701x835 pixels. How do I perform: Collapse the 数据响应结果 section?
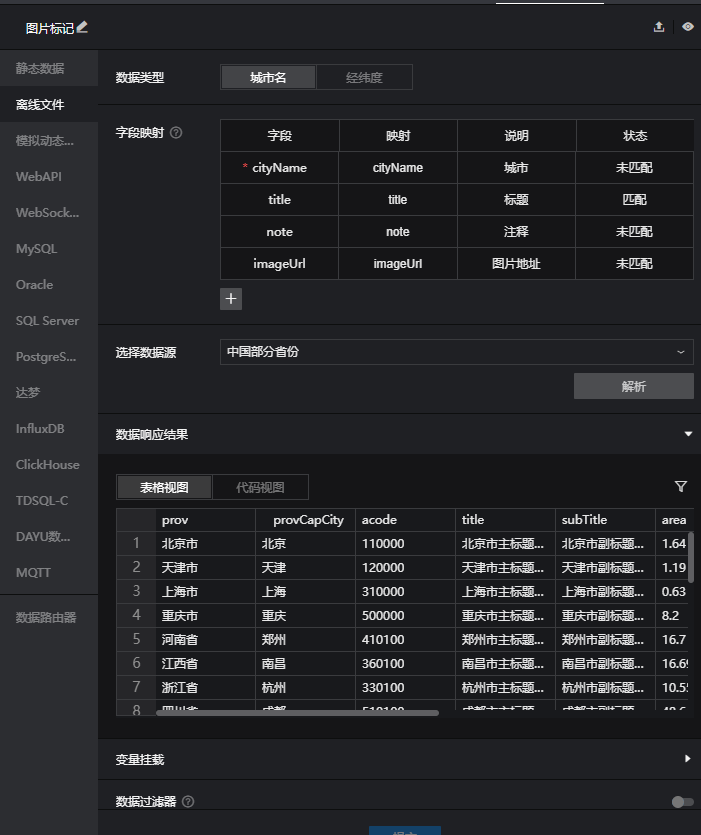click(688, 434)
